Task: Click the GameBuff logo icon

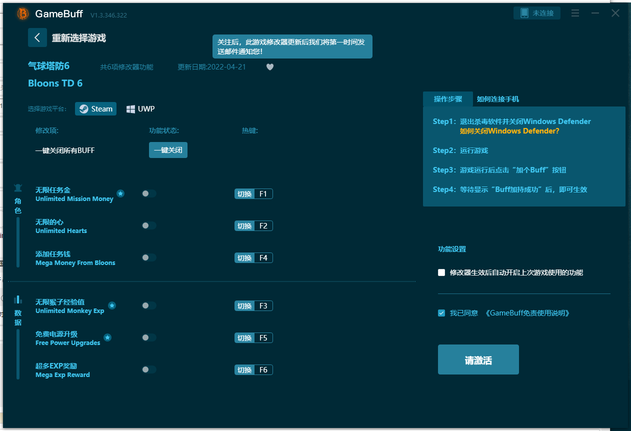Action: (x=23, y=14)
